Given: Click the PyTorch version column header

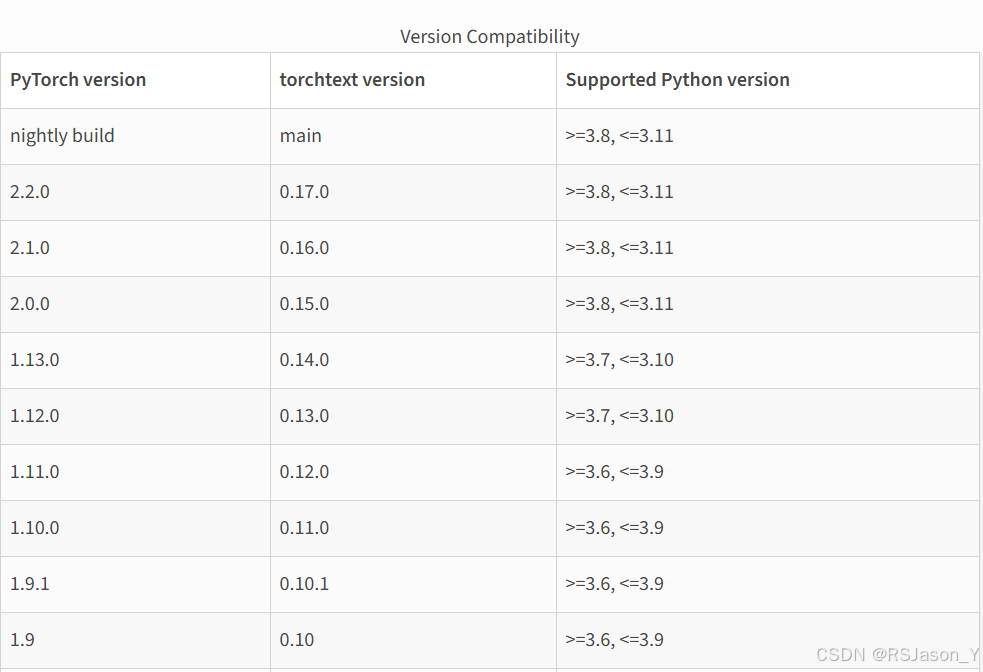Looking at the screenshot, I should pyautogui.click(x=78, y=80).
